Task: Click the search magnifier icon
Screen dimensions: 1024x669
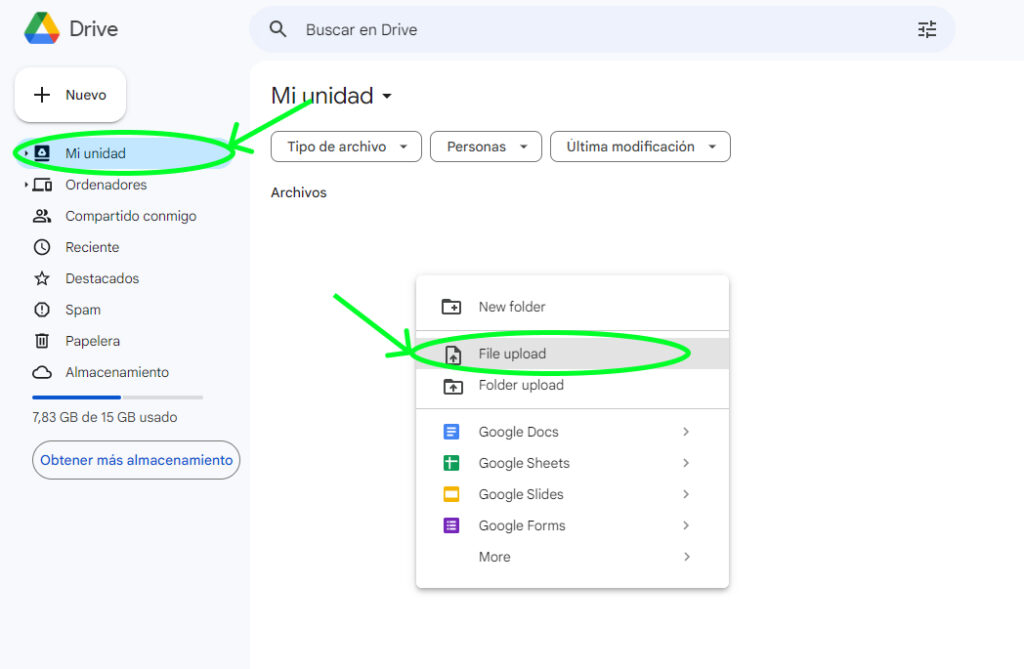Action: tap(278, 29)
